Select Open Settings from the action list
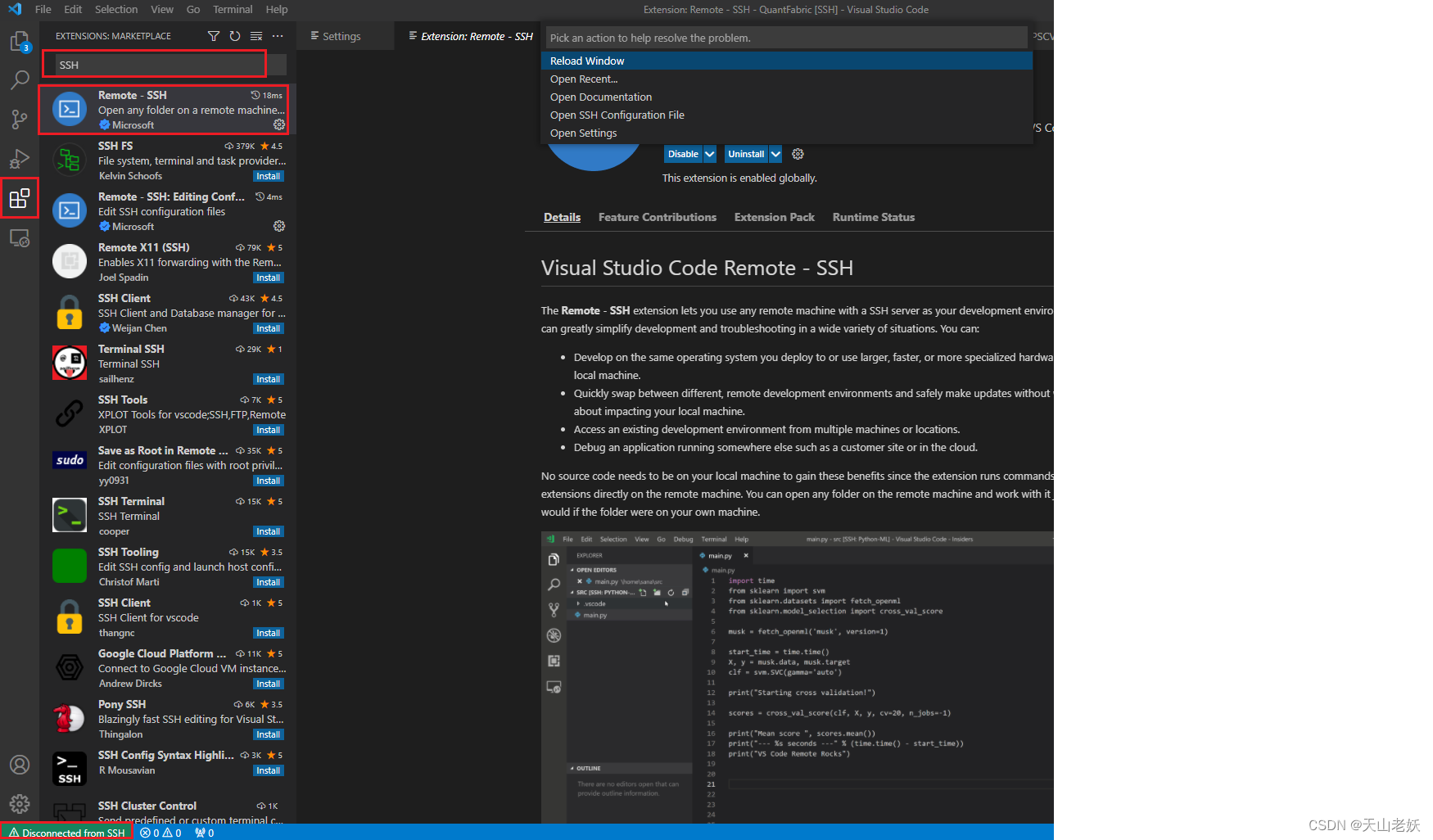Viewport: 1433px width, 840px height. pyautogui.click(x=787, y=133)
